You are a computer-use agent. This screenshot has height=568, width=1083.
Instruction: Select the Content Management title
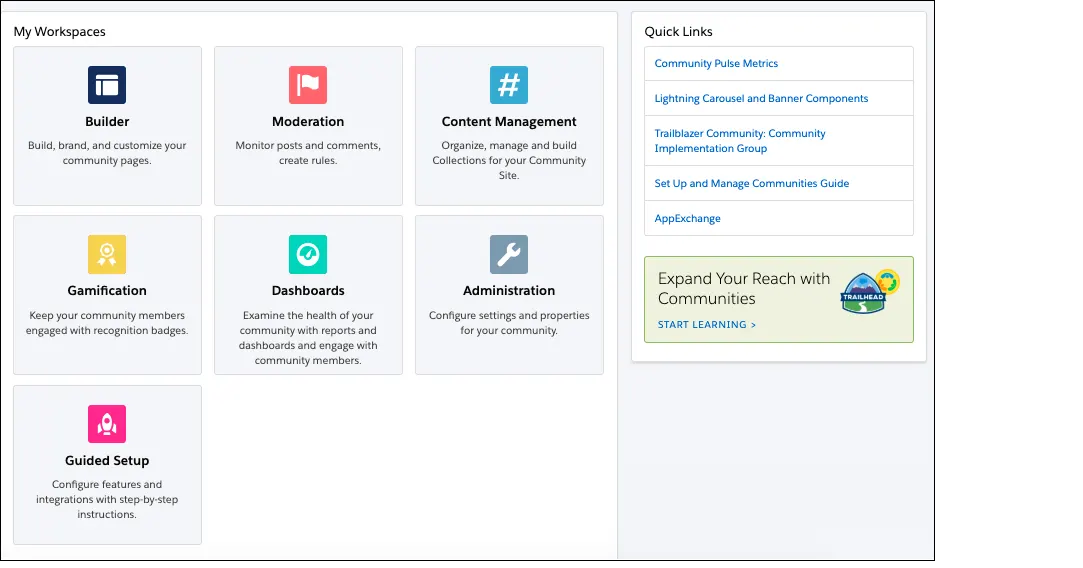click(x=509, y=122)
